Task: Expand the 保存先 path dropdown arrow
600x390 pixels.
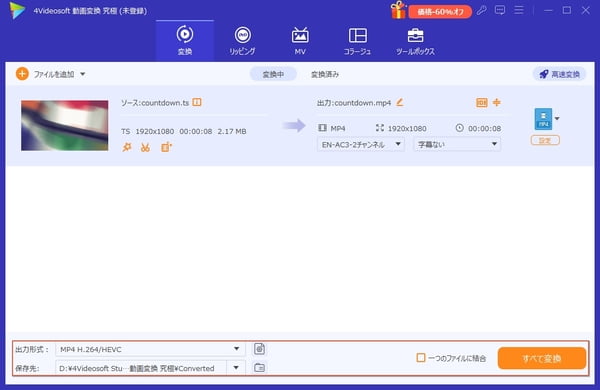Action: click(x=236, y=368)
